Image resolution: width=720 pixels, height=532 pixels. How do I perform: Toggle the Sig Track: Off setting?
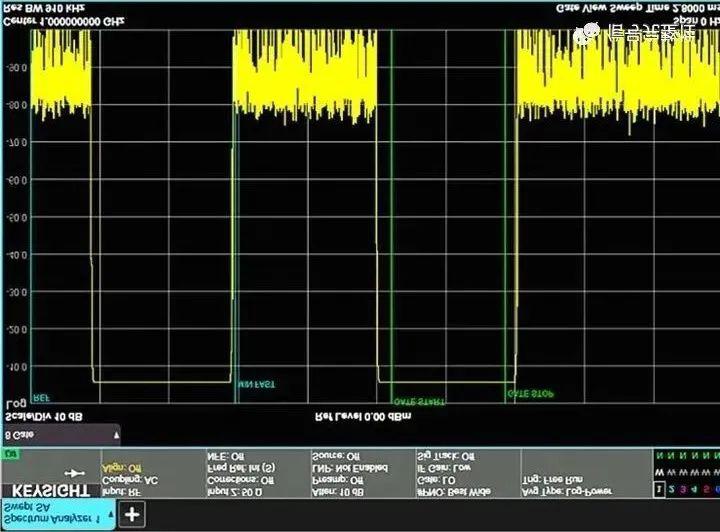pos(445,456)
